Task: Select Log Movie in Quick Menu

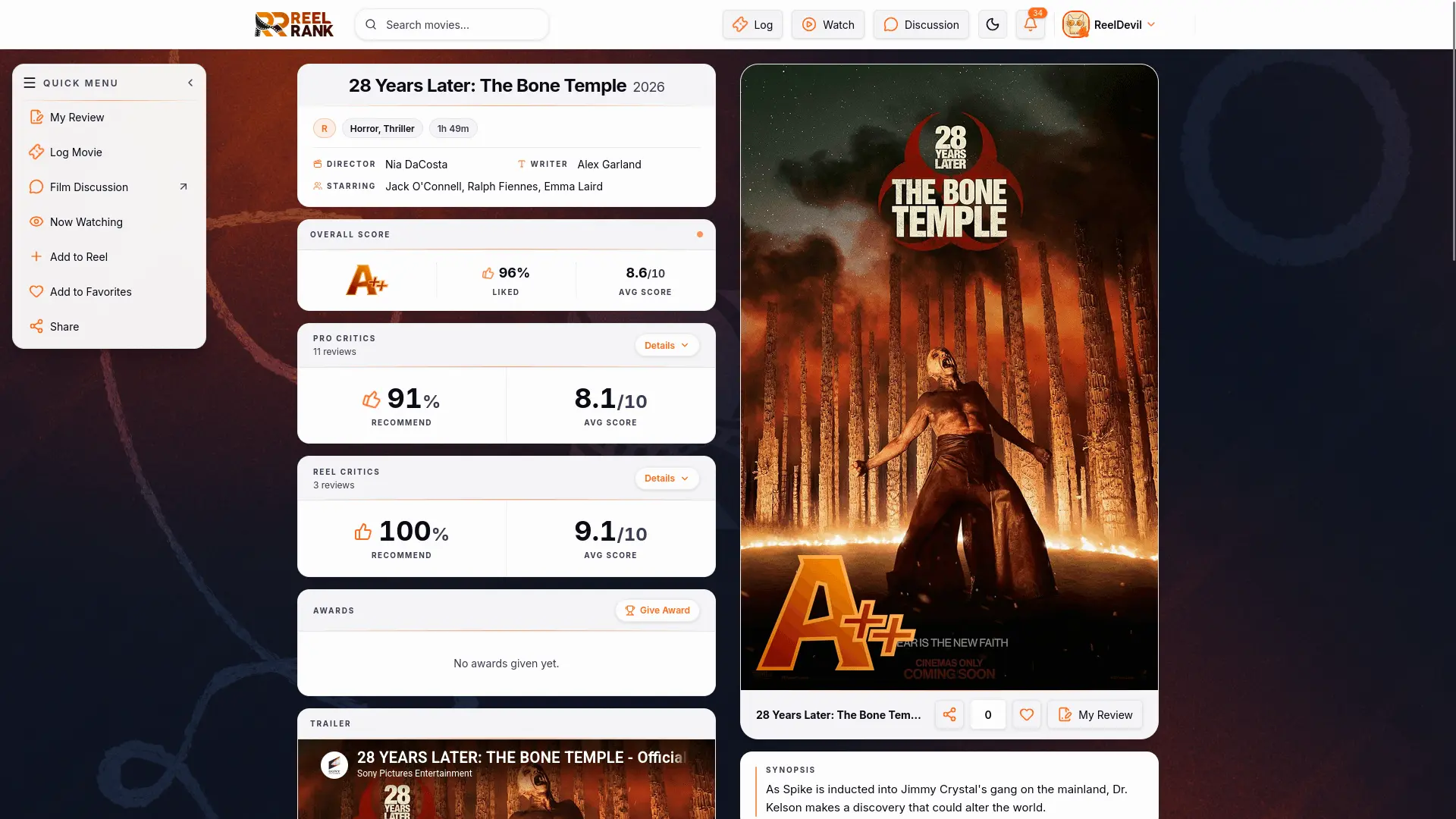Action: (109, 152)
